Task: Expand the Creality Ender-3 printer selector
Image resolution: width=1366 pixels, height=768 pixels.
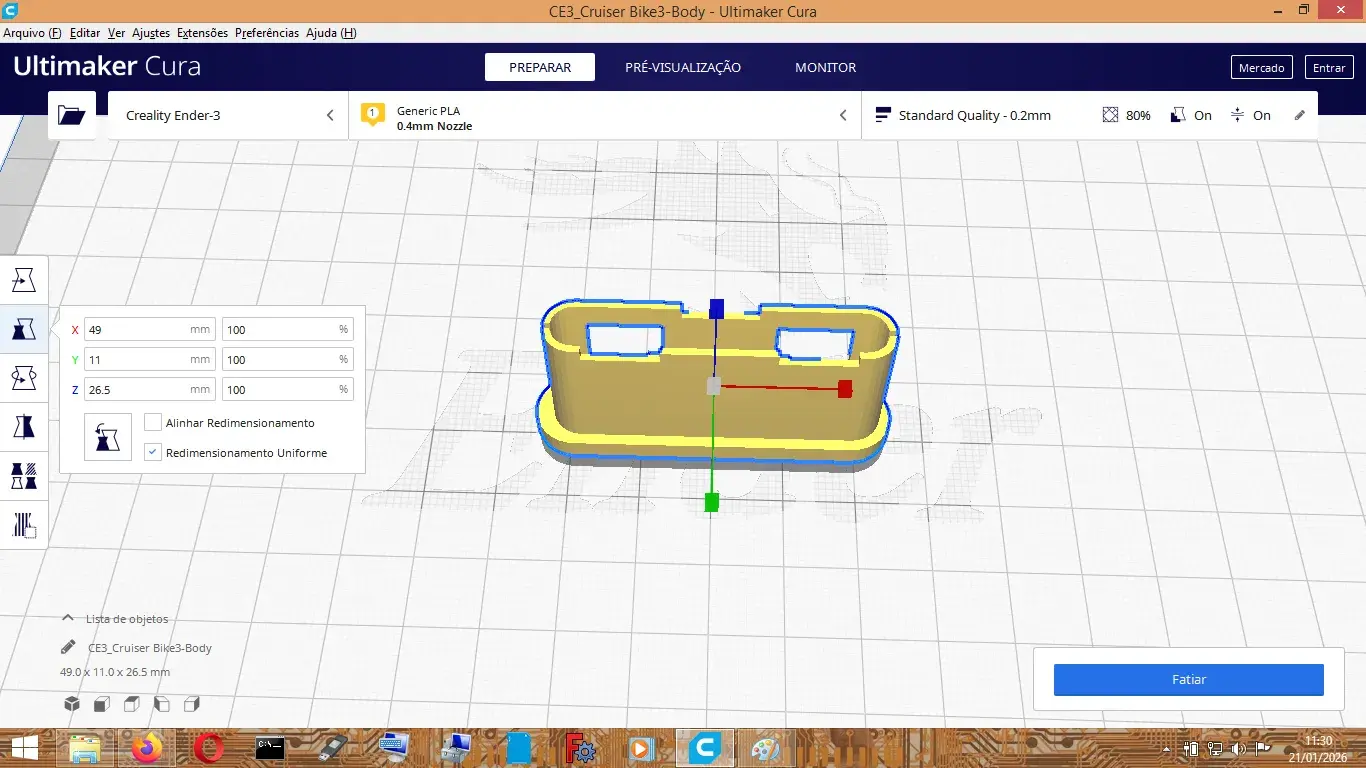Action: pyautogui.click(x=228, y=115)
